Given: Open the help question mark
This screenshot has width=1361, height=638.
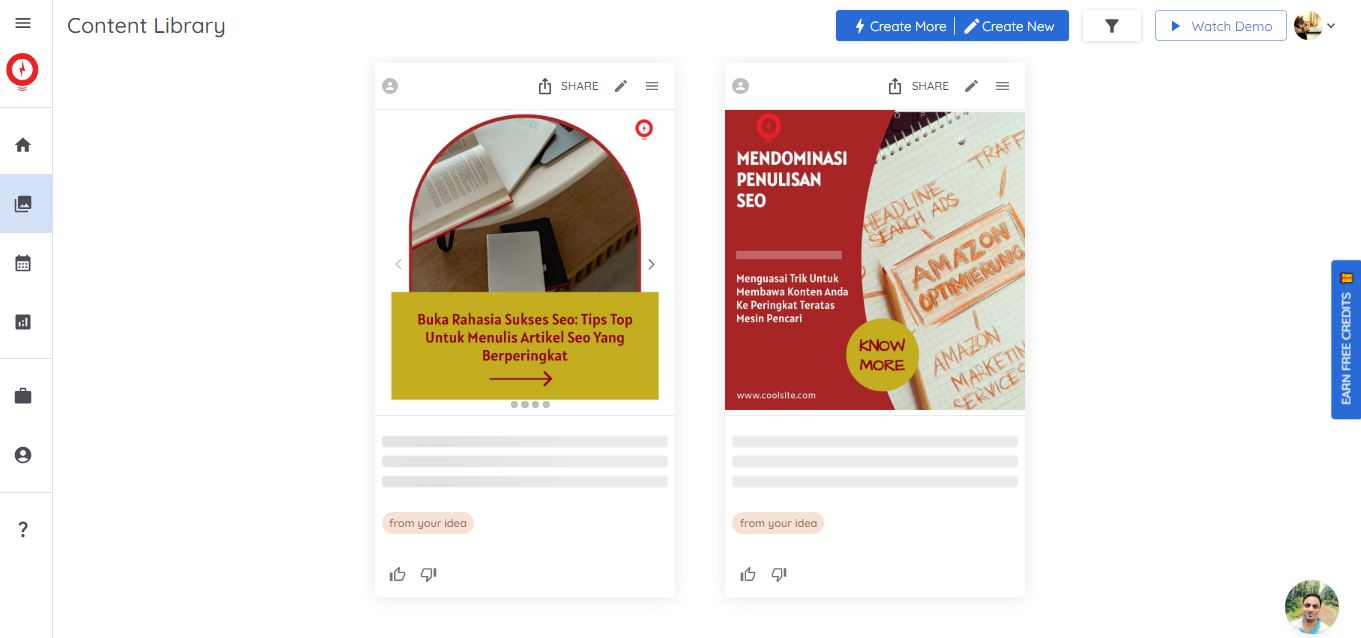Looking at the screenshot, I should [23, 529].
